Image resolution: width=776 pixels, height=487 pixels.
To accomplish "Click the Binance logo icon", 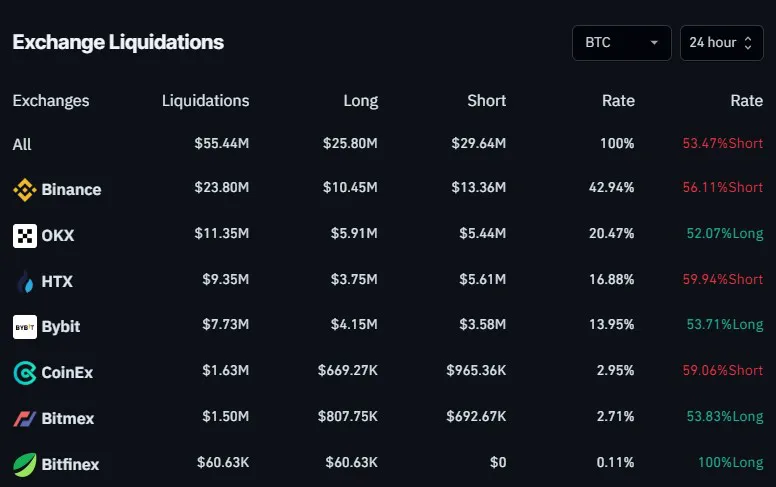I will click(x=24, y=189).
